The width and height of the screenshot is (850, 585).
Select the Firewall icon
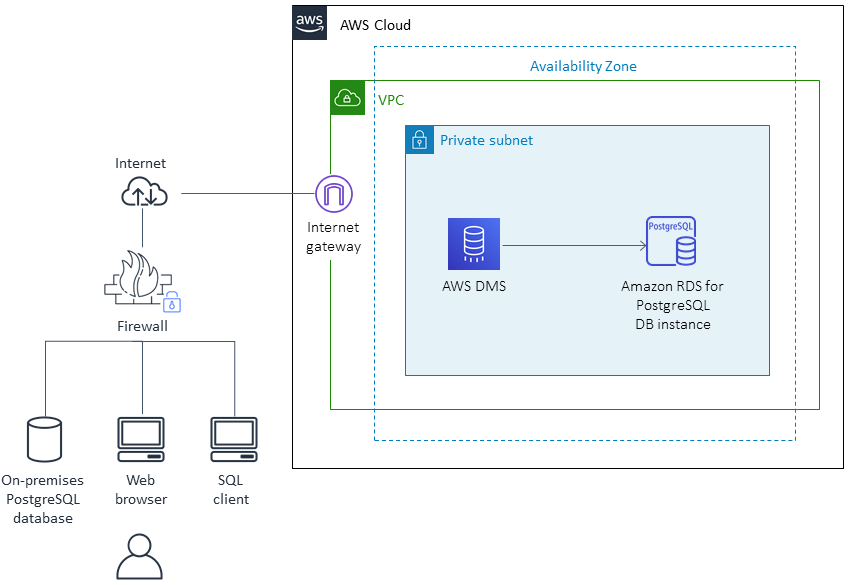(143, 281)
